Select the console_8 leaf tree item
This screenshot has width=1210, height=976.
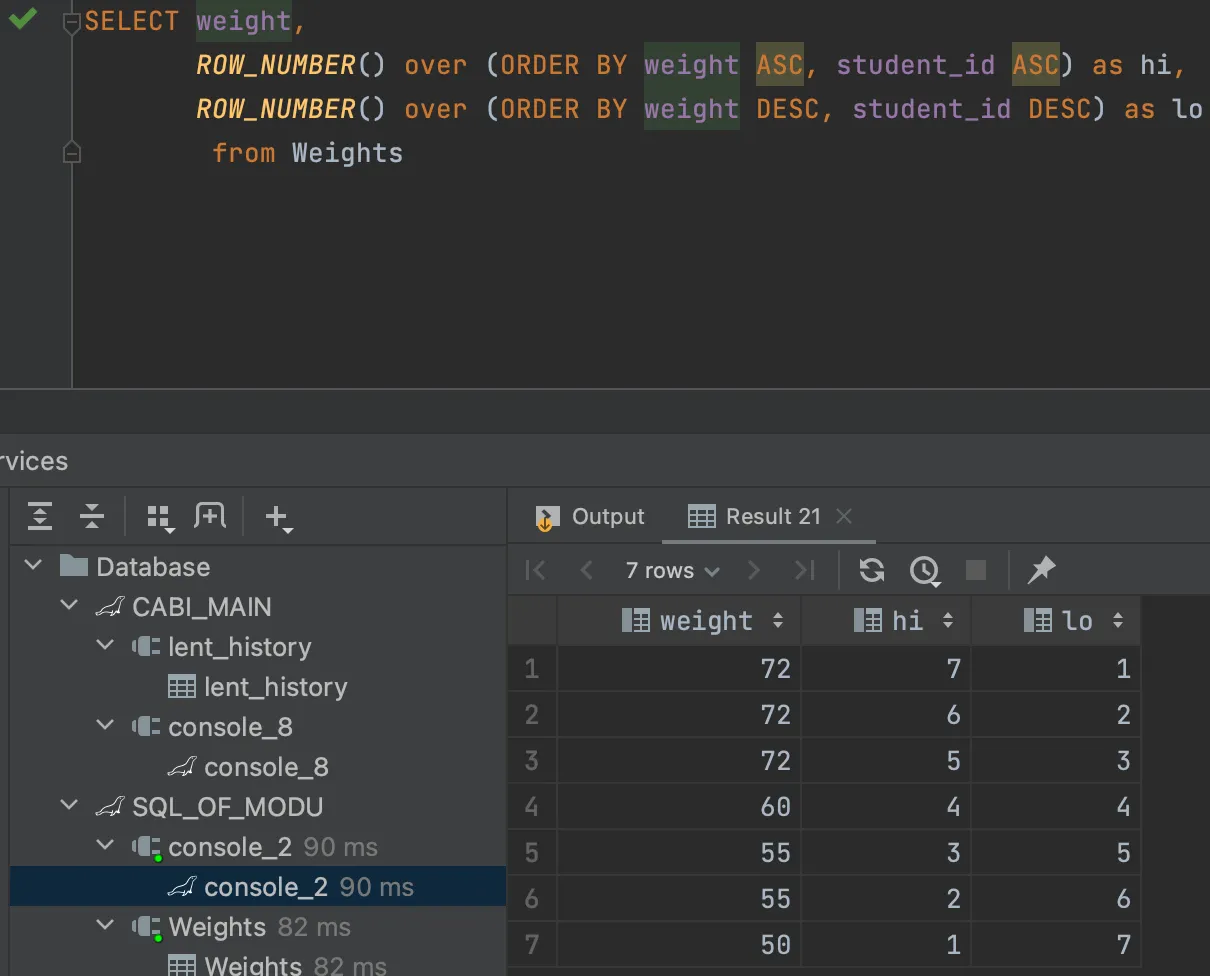pos(248,767)
